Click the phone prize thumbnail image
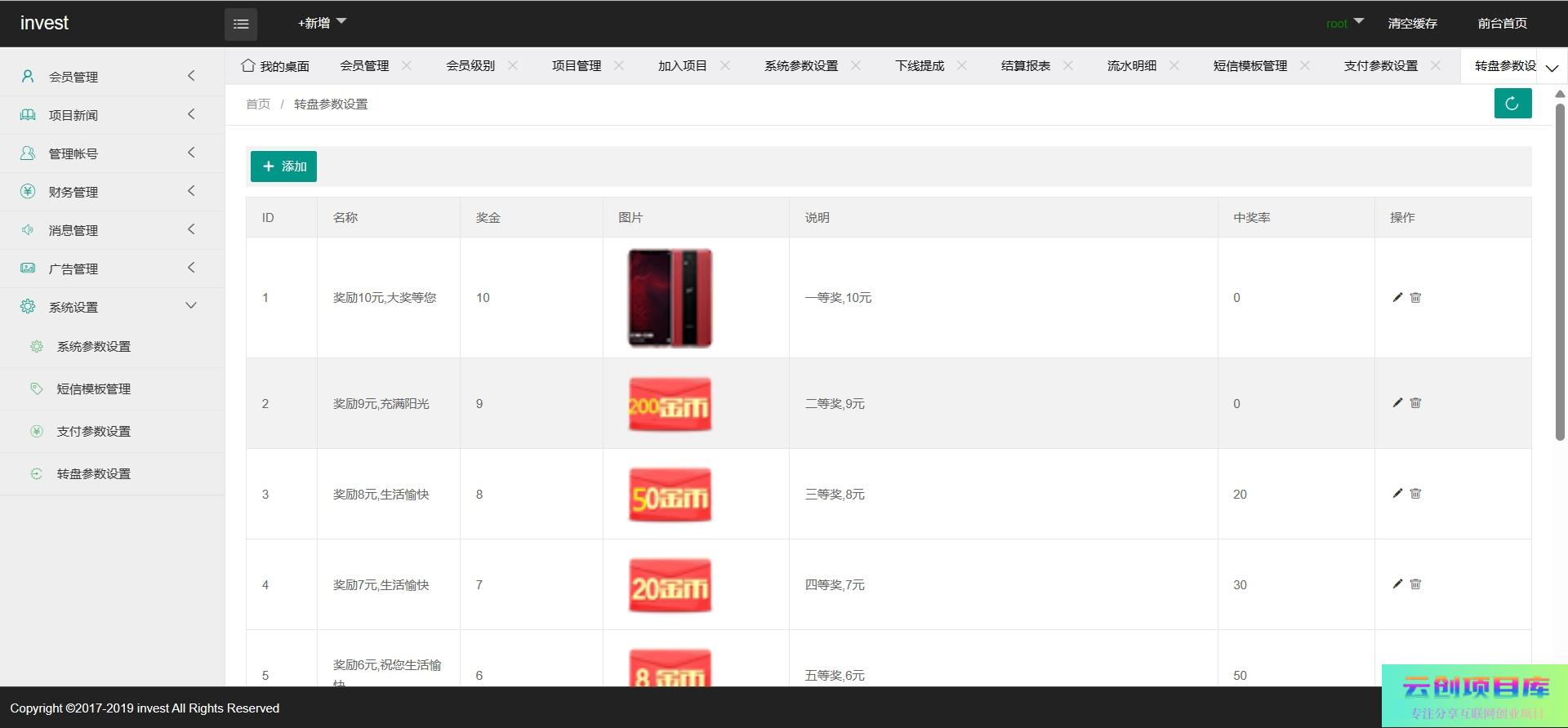The height and width of the screenshot is (728, 1568). (x=670, y=298)
